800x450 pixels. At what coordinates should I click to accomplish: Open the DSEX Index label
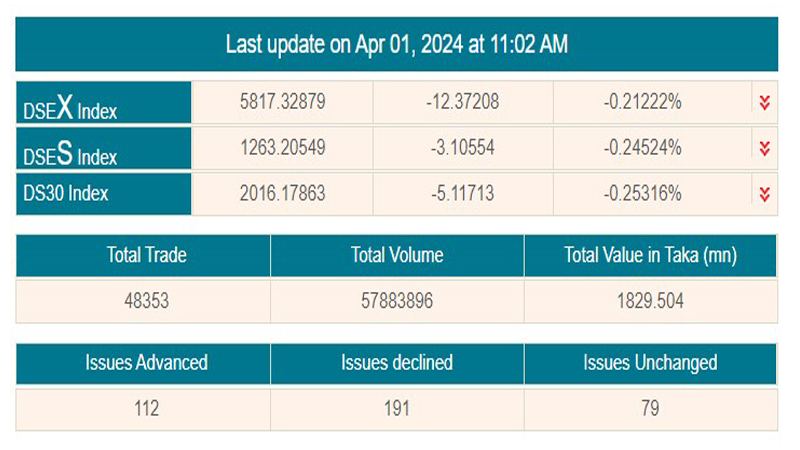(70, 106)
